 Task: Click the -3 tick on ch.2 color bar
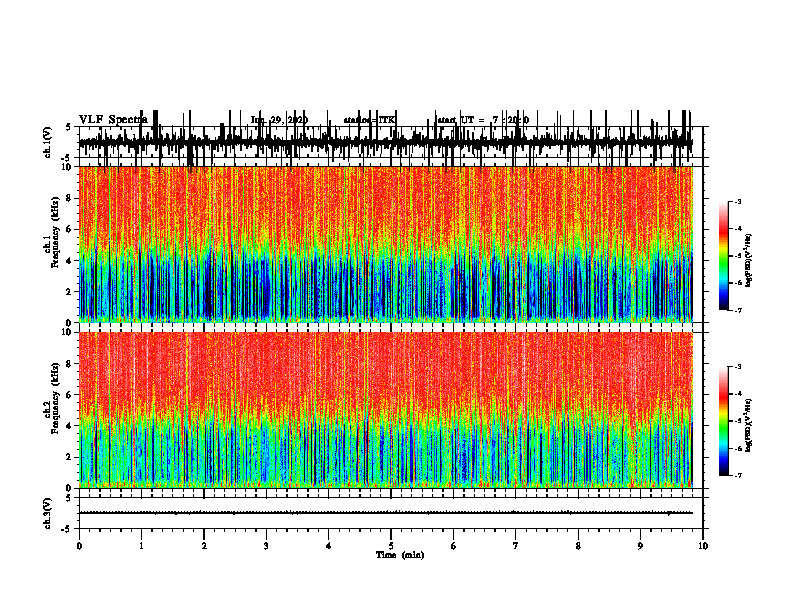point(738,367)
